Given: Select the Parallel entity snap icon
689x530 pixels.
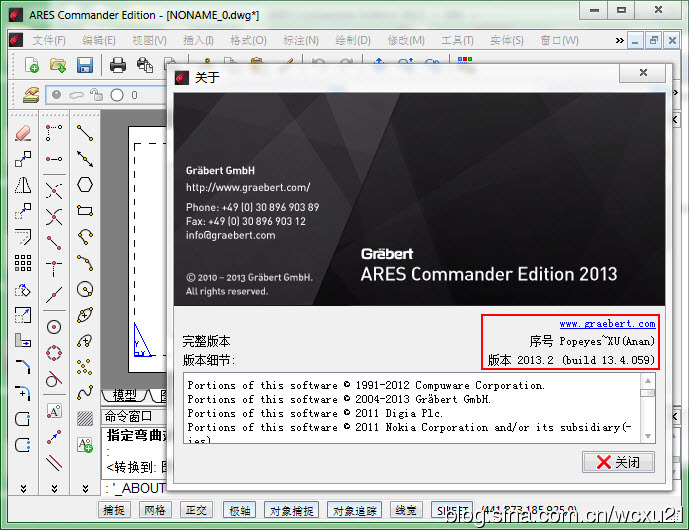Looking at the screenshot, I should coord(54,462).
